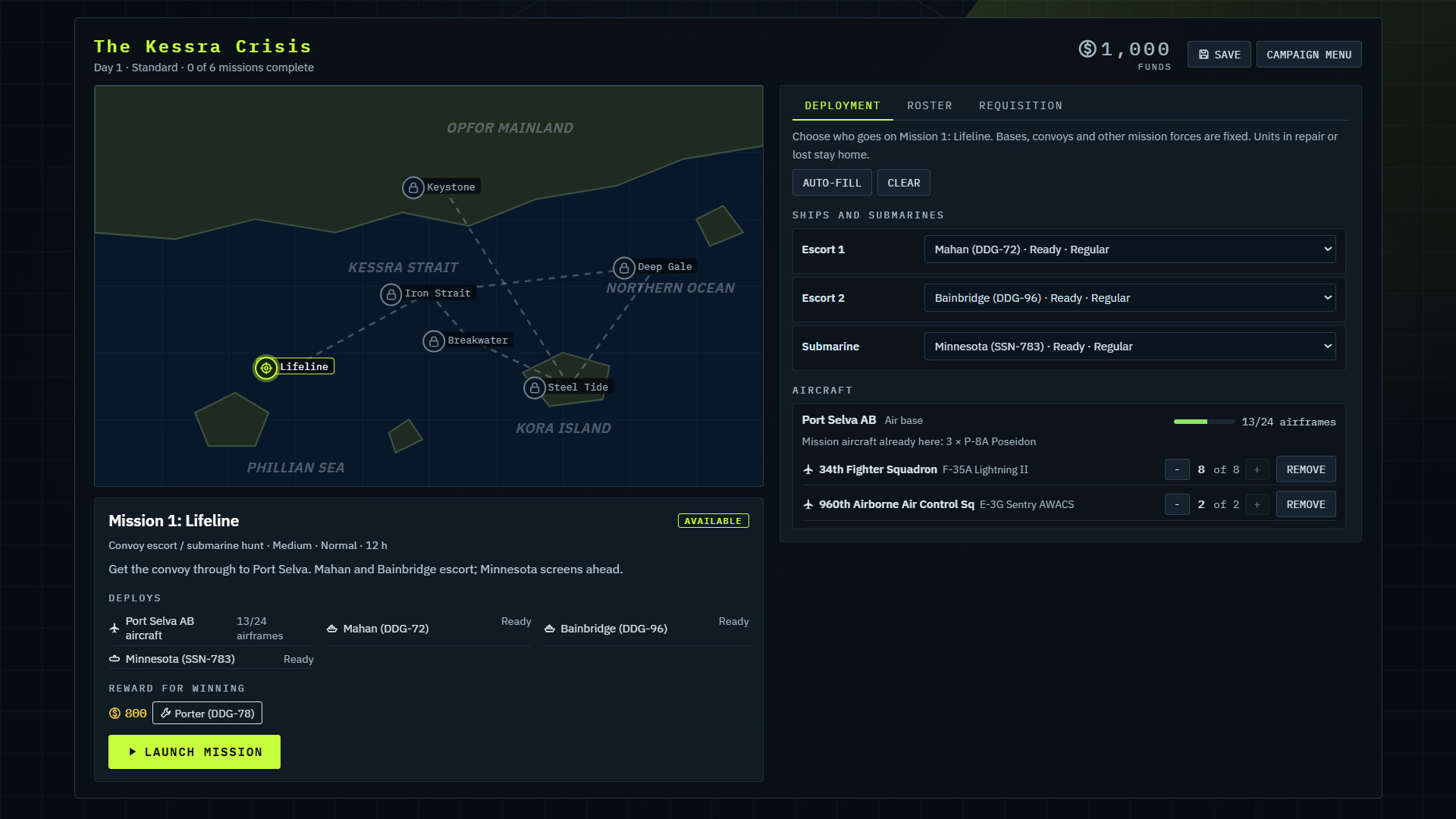The height and width of the screenshot is (819, 1456).
Task: Open the Campaign Menu
Action: pos(1309,55)
